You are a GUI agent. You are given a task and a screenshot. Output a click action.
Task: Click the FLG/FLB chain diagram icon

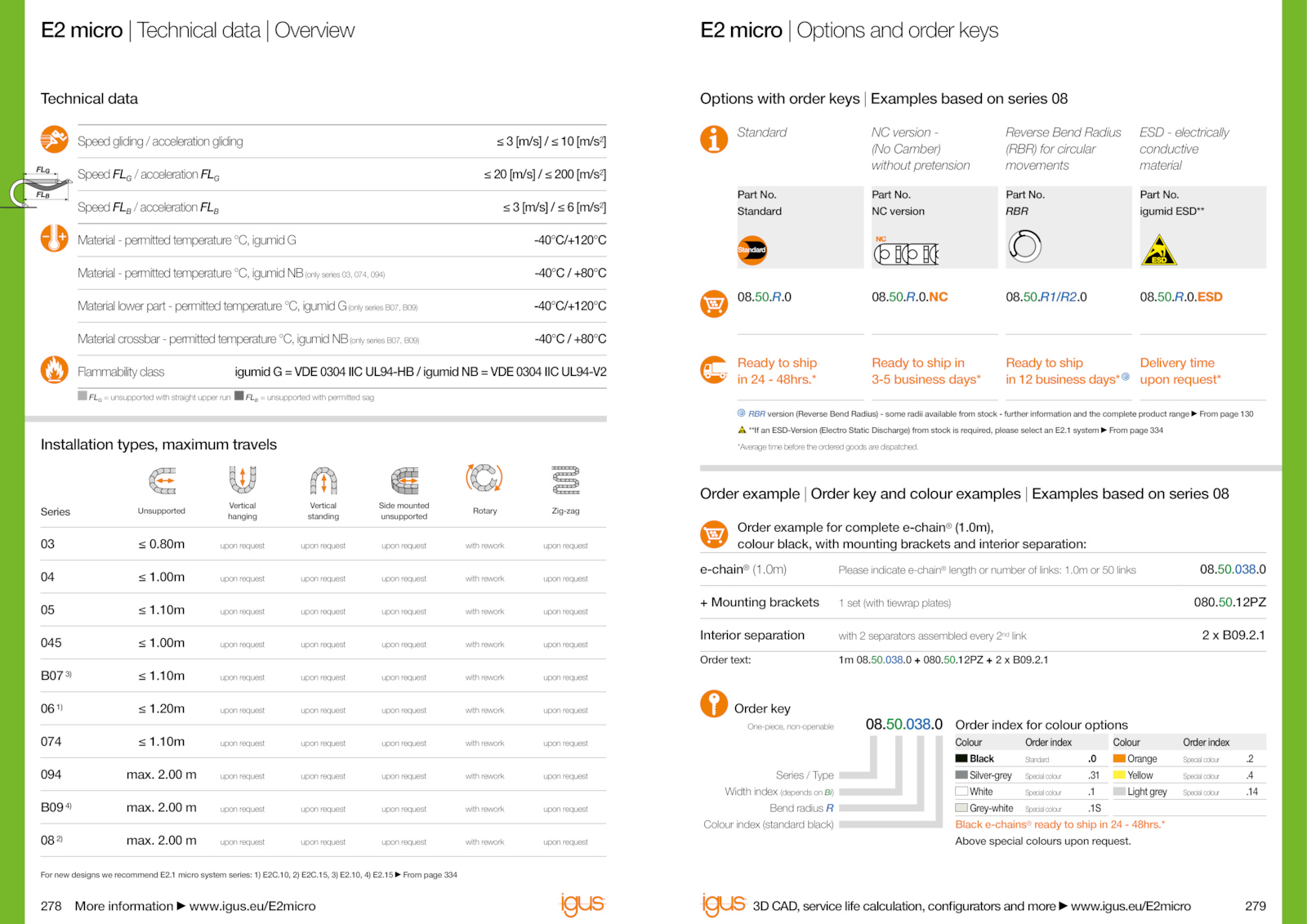tap(36, 186)
